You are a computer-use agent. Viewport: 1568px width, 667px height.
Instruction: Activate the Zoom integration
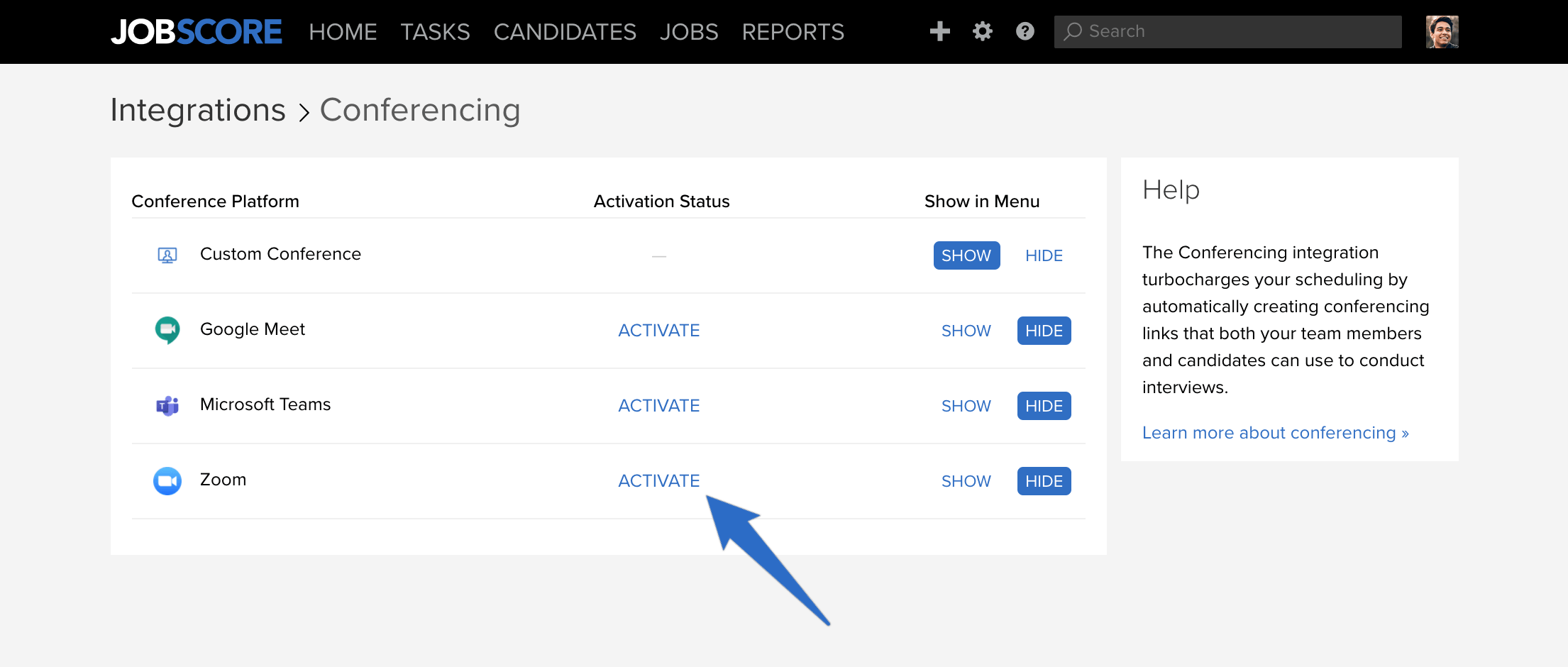pyautogui.click(x=659, y=481)
